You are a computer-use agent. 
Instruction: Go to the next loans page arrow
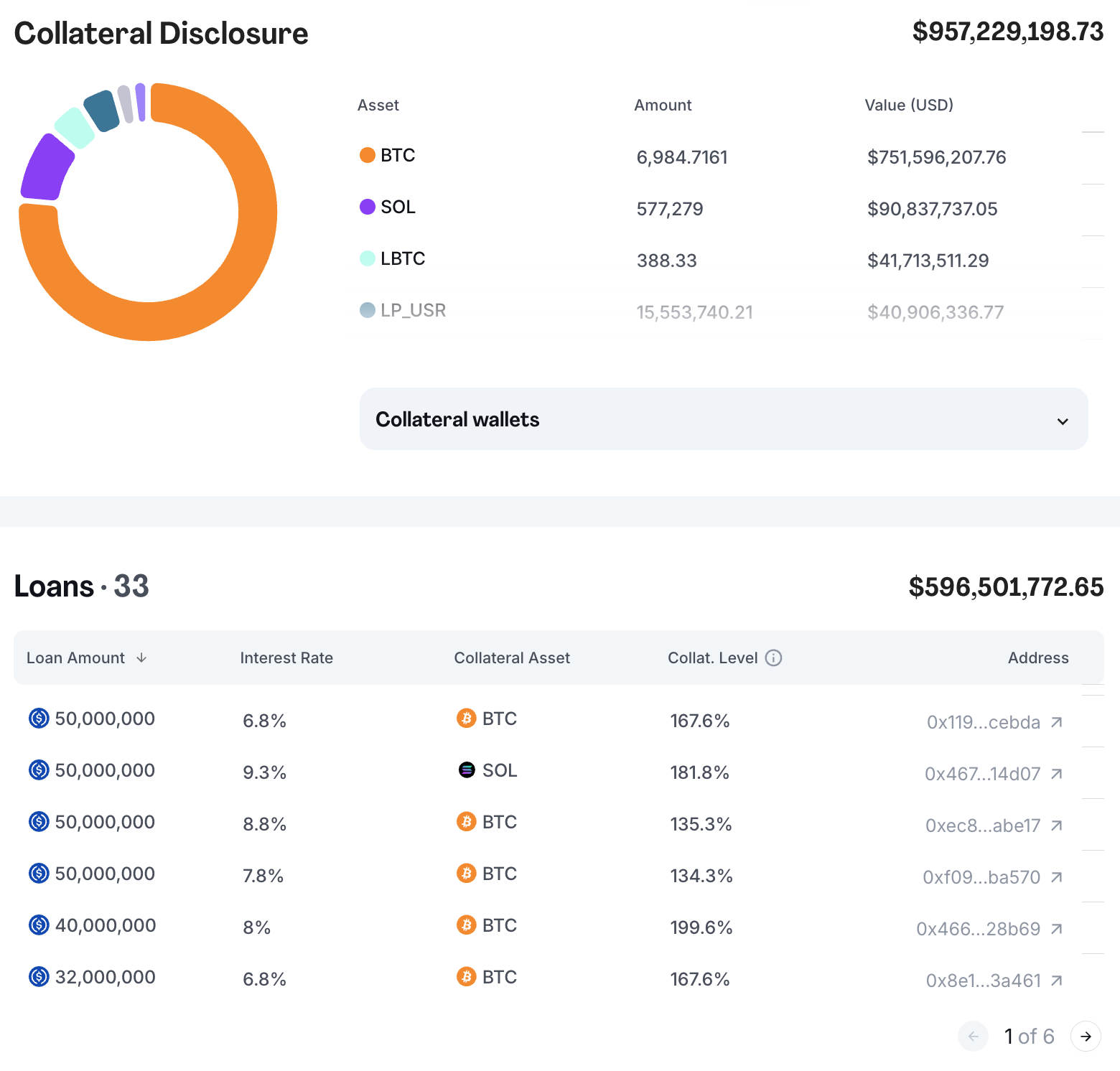1086,1037
